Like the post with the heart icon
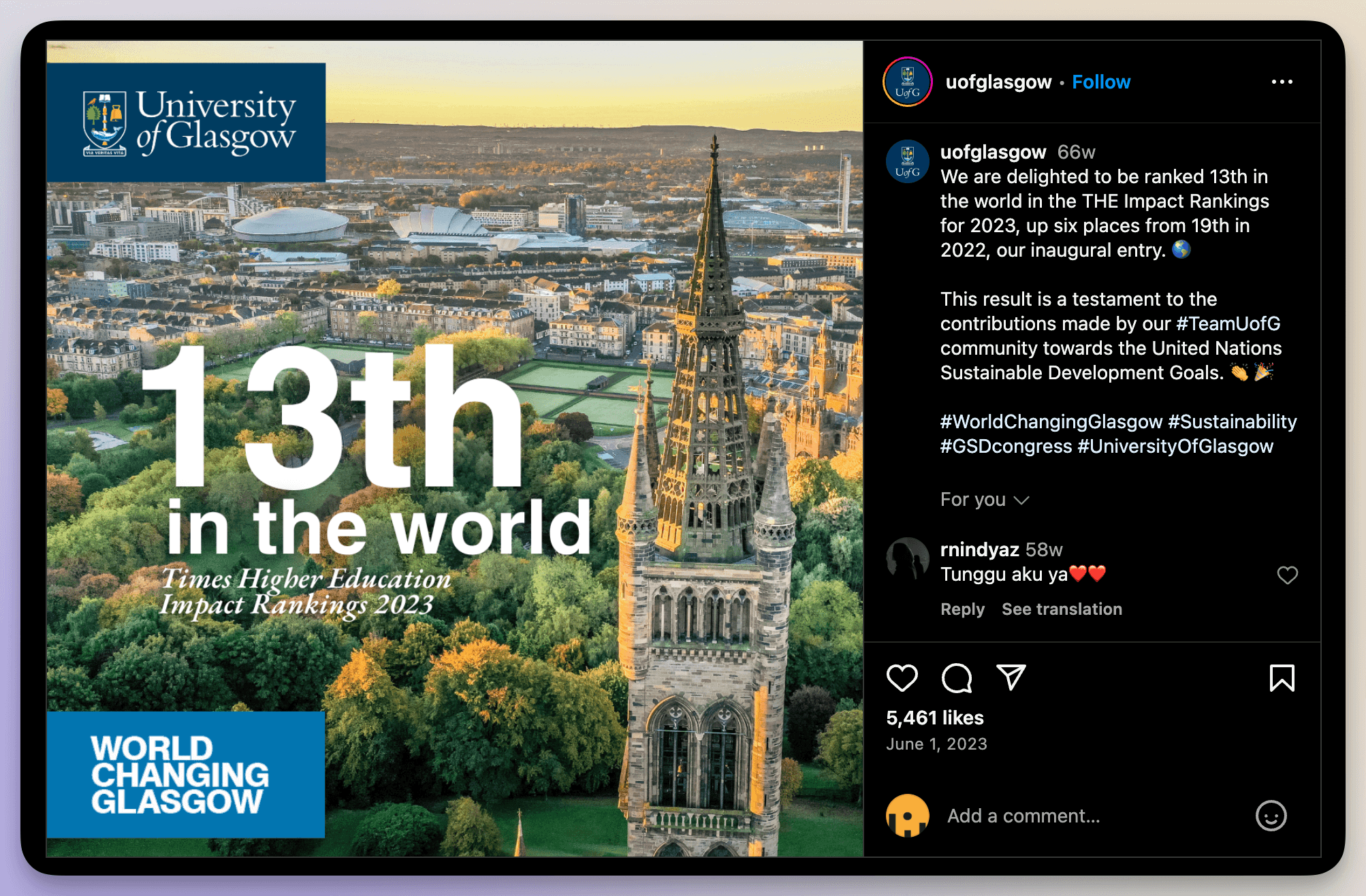The height and width of the screenshot is (896, 1366). click(902, 678)
